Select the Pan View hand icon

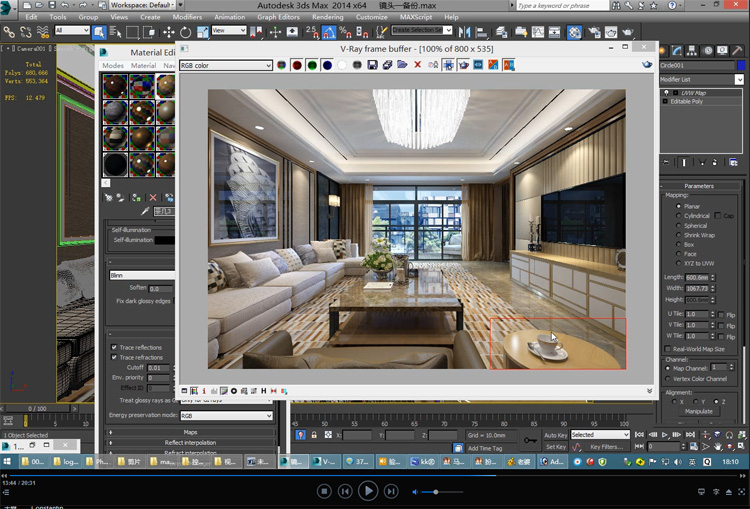[x=717, y=446]
